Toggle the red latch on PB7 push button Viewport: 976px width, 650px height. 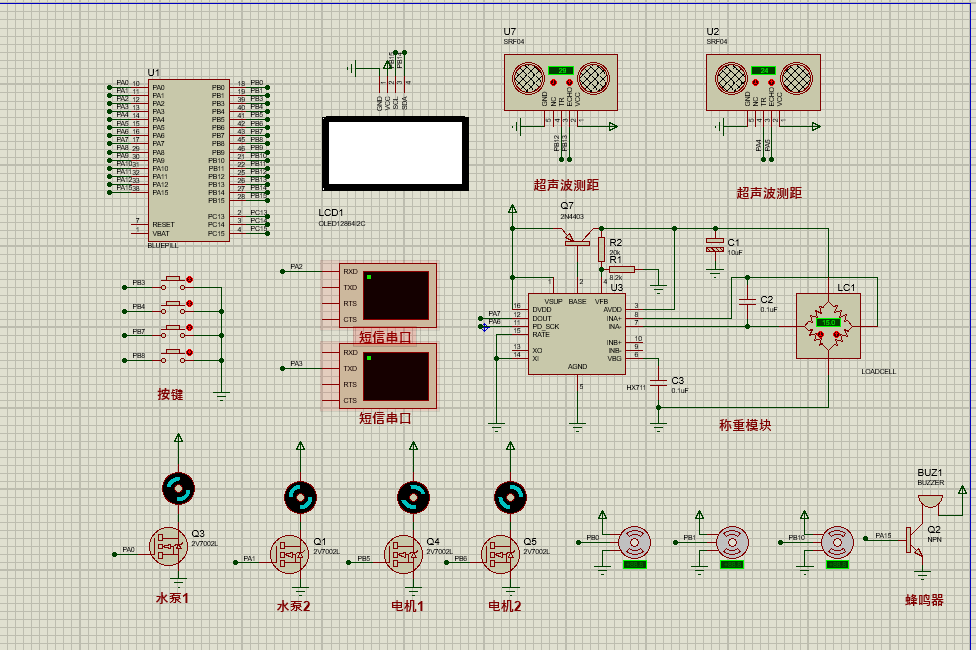click(x=190, y=328)
